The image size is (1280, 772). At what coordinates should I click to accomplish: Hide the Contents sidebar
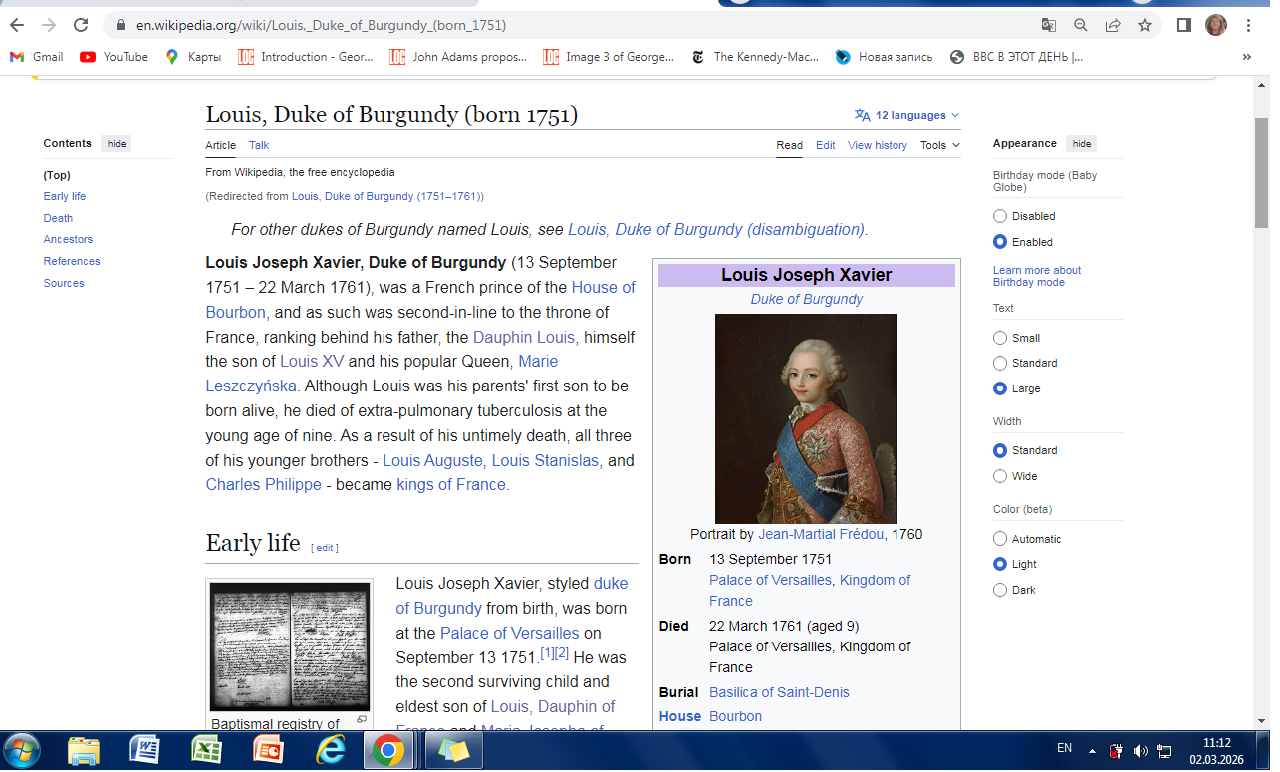117,144
